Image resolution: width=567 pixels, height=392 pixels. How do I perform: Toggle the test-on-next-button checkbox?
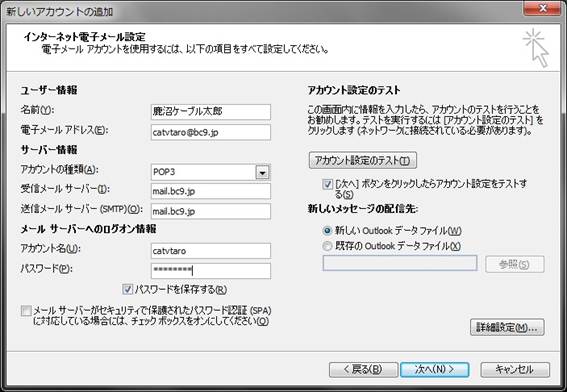[327, 184]
